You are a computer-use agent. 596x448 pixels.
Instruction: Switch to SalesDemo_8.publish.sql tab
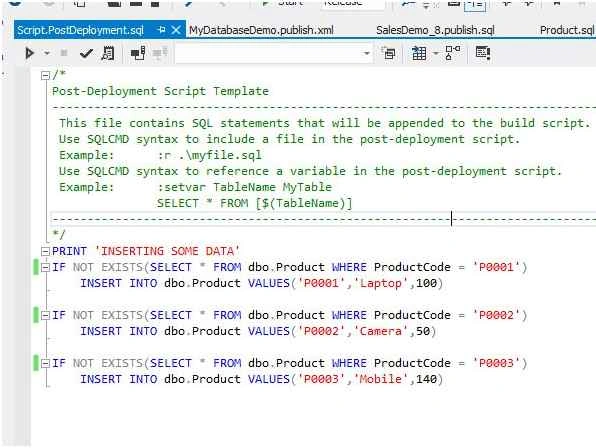pyautogui.click(x=435, y=30)
